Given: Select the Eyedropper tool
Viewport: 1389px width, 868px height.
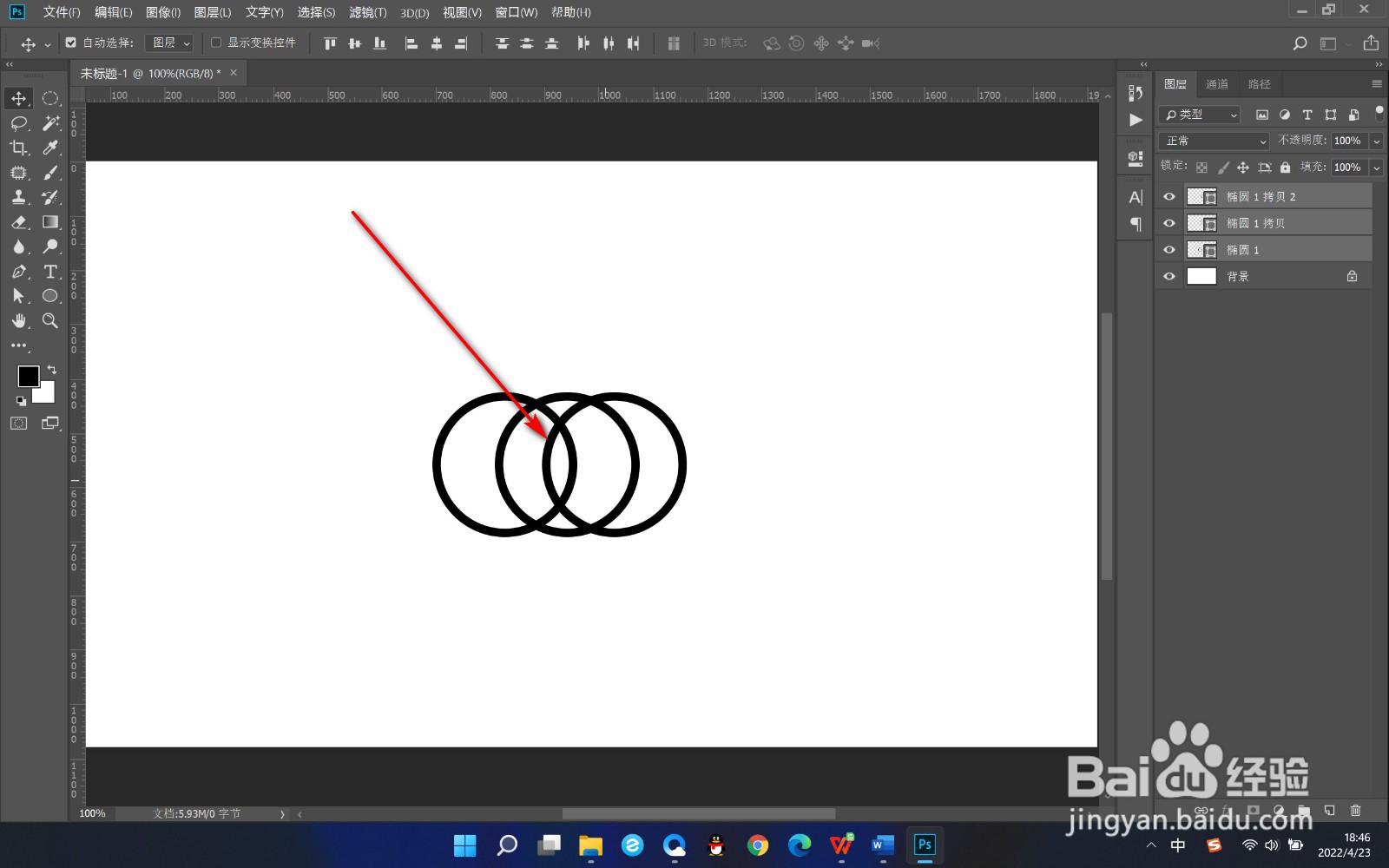Looking at the screenshot, I should pos(50,148).
